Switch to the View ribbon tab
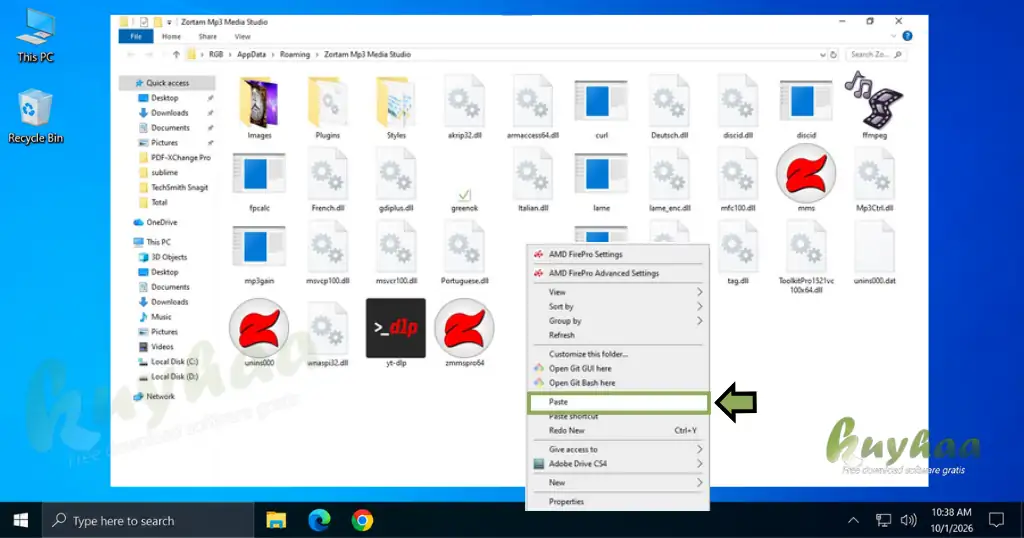The height and width of the screenshot is (538, 1024). tap(242, 37)
